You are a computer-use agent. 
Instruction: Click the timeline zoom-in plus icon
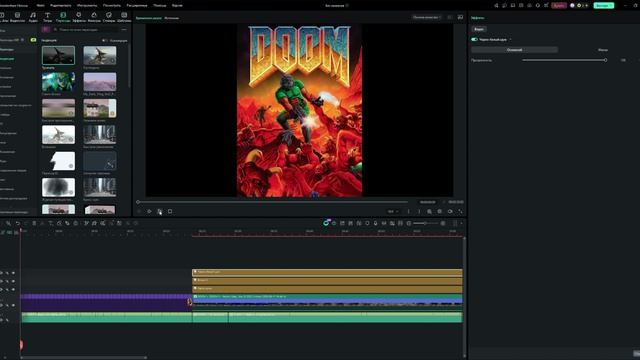[x=443, y=223]
